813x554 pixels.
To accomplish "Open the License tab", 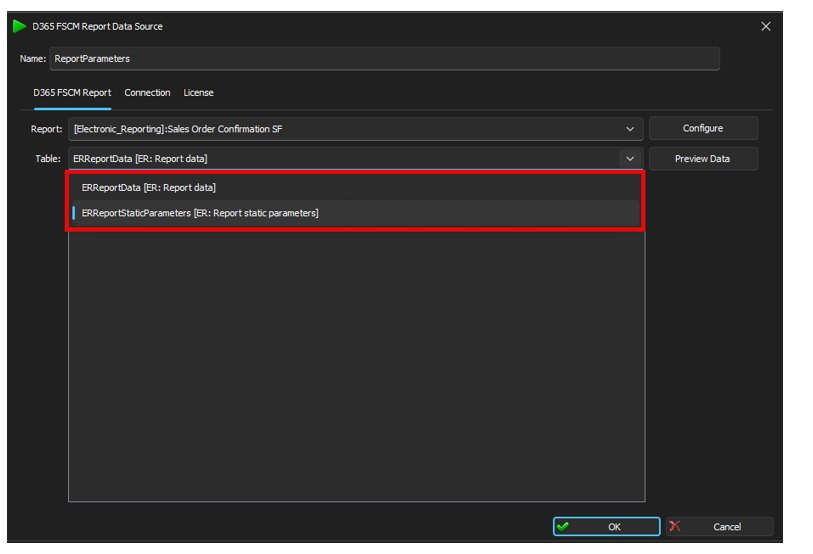I will click(x=198, y=93).
